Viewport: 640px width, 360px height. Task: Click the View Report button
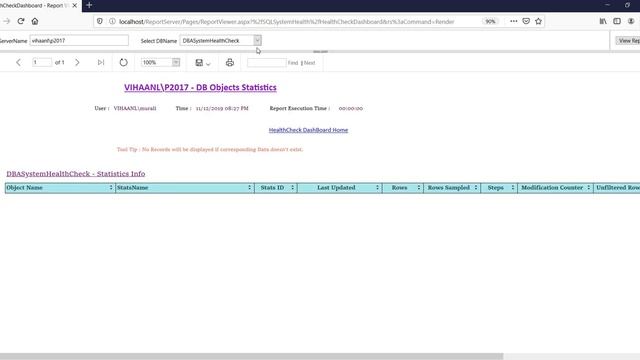pyautogui.click(x=629, y=40)
